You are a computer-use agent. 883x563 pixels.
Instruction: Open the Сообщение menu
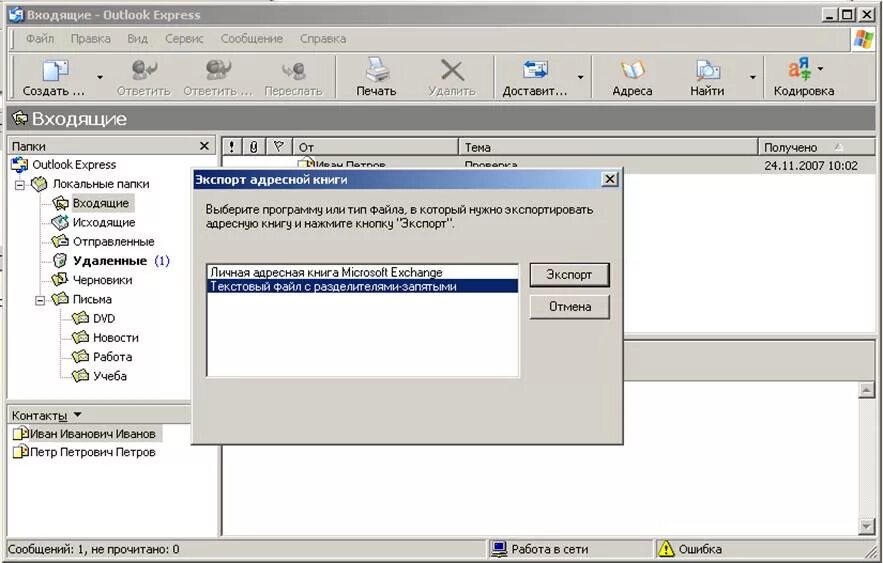point(252,39)
